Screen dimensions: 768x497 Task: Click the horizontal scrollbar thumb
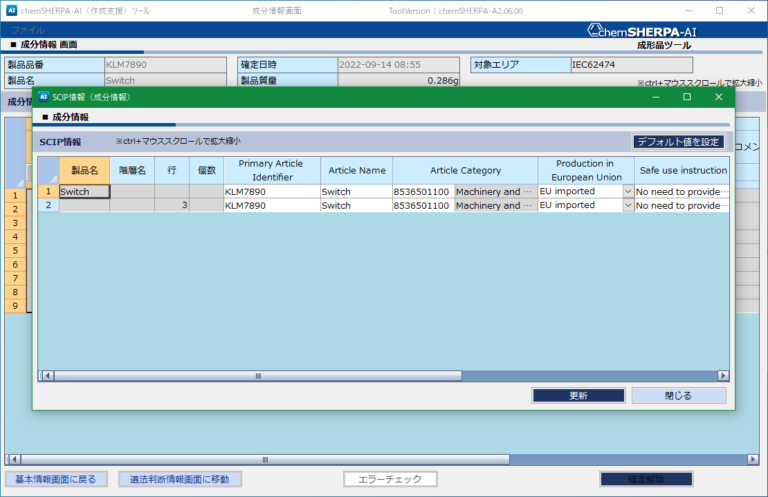258,376
